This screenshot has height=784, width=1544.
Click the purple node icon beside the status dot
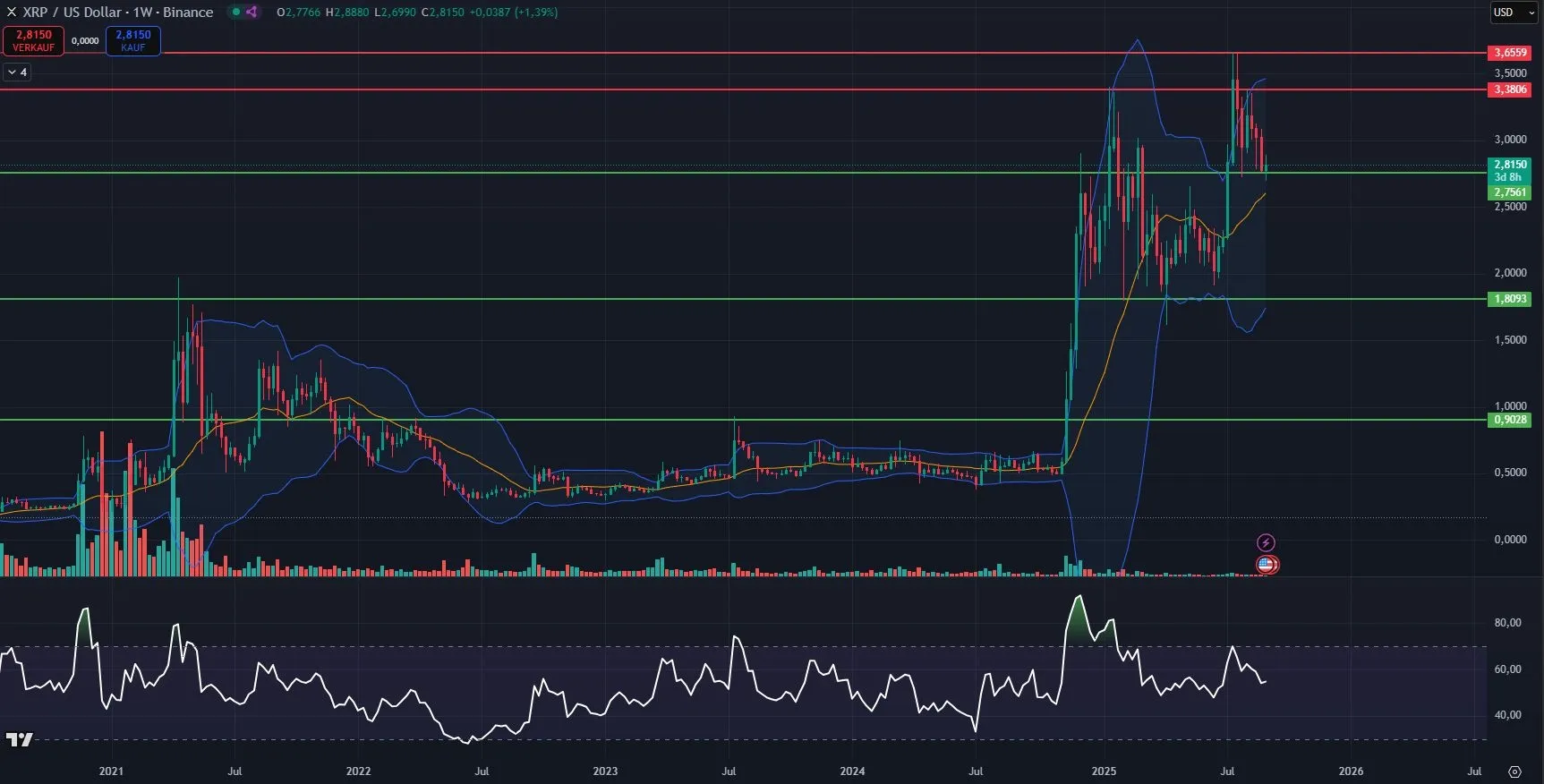point(252,13)
